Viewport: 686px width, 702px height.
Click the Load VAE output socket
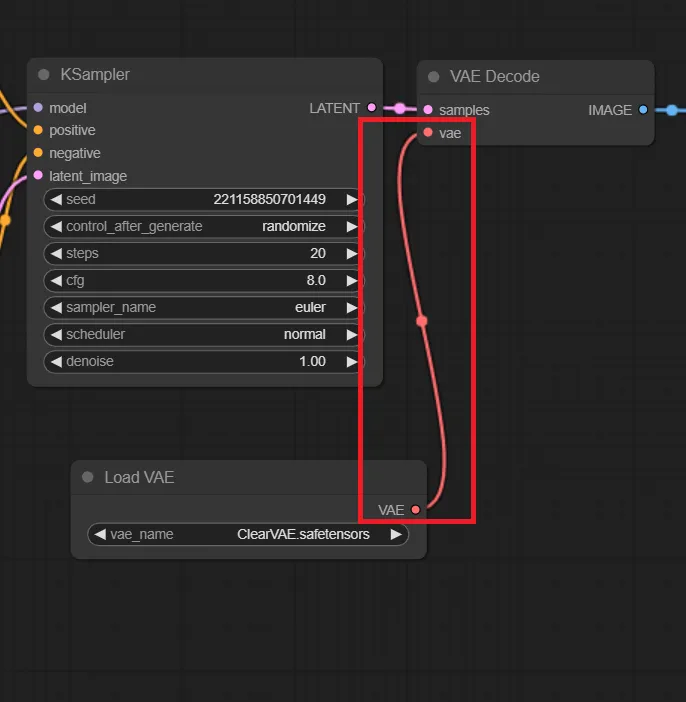pyautogui.click(x=416, y=510)
